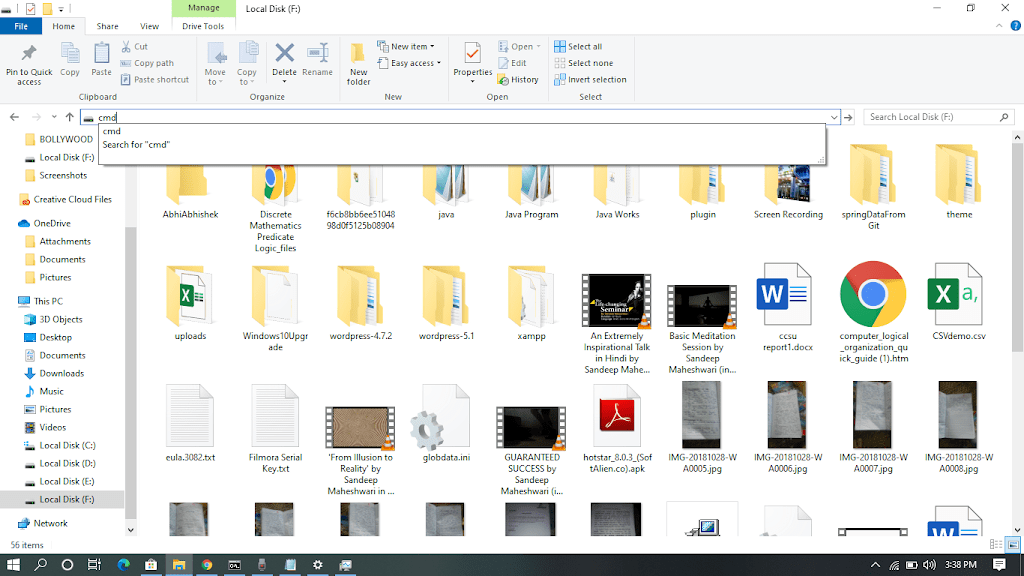Open the Properties icon in ribbon
The width and height of the screenshot is (1024, 576).
click(472, 52)
